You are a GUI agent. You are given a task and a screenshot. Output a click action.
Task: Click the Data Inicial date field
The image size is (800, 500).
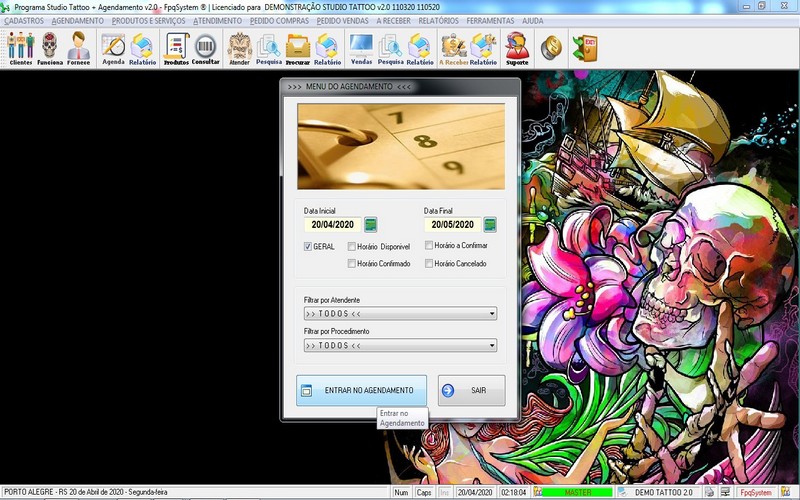point(333,224)
